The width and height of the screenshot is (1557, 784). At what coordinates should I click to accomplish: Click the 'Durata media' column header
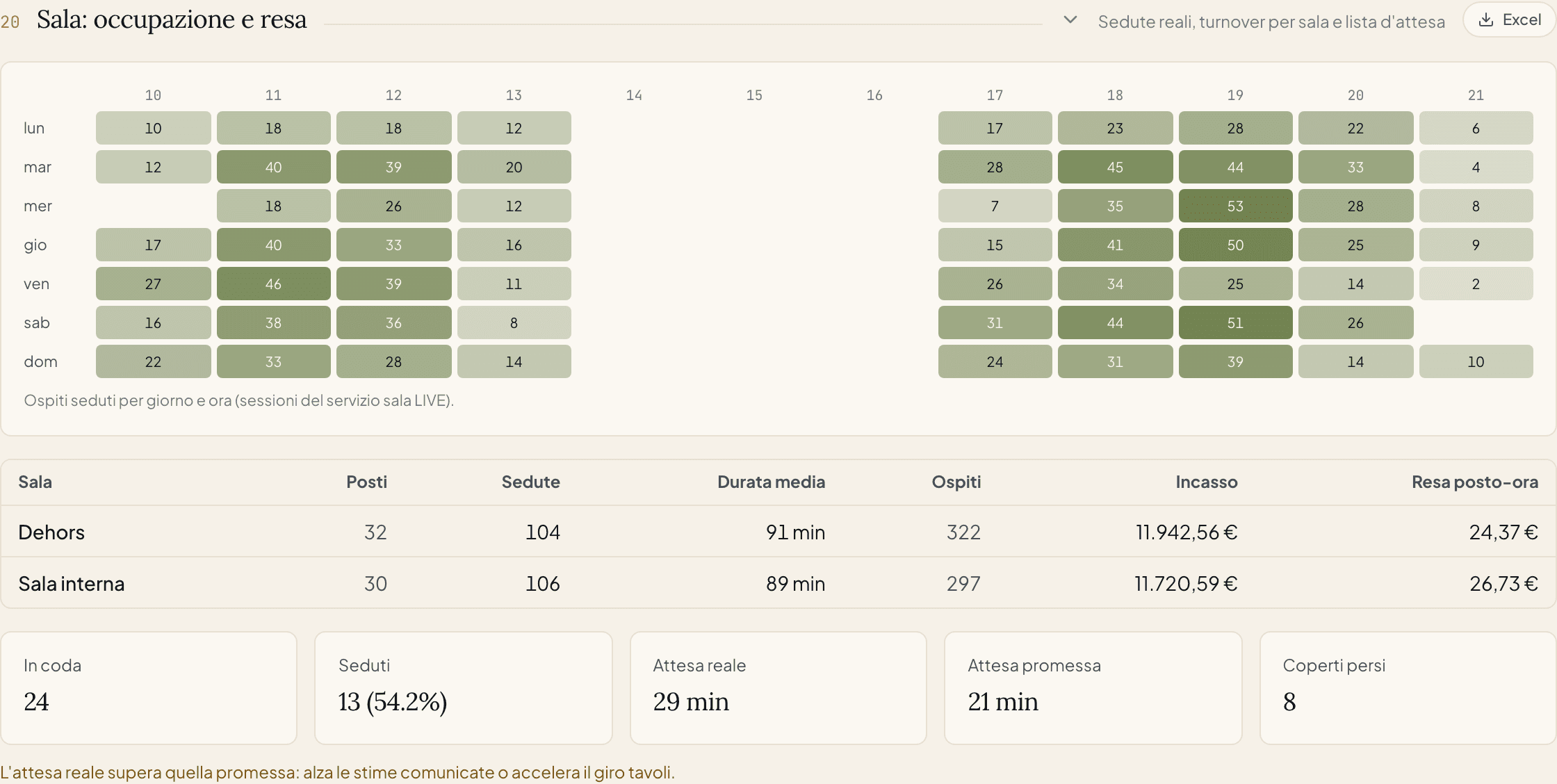point(771,482)
